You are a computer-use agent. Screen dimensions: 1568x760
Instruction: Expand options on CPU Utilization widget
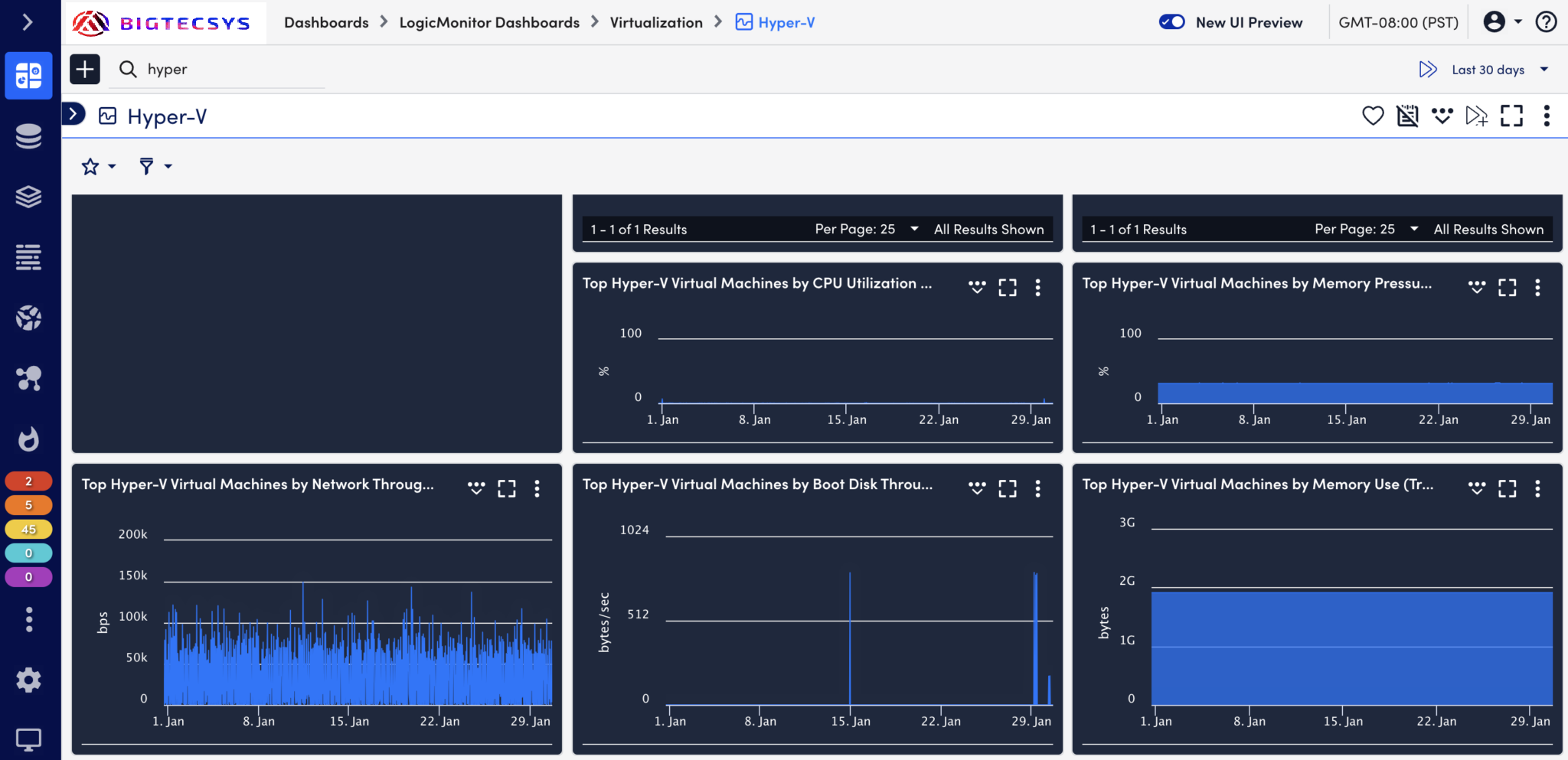(977, 287)
